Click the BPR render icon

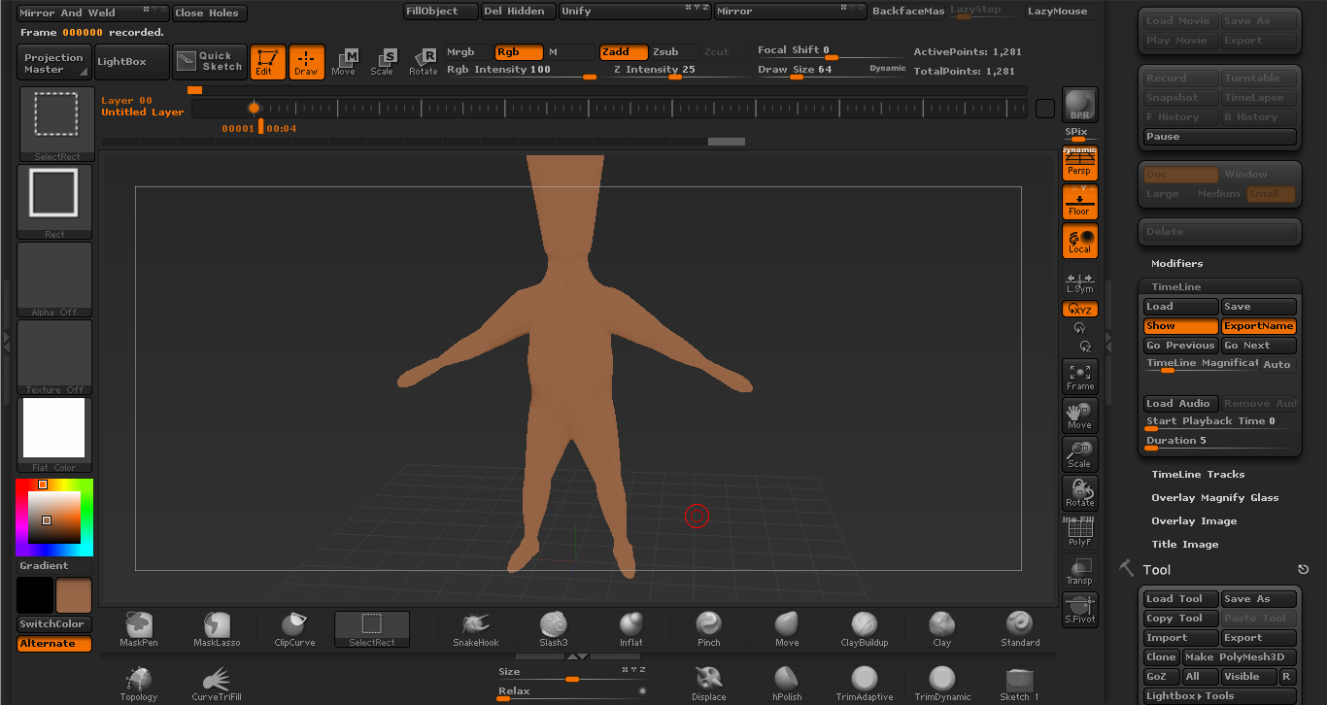tap(1079, 104)
